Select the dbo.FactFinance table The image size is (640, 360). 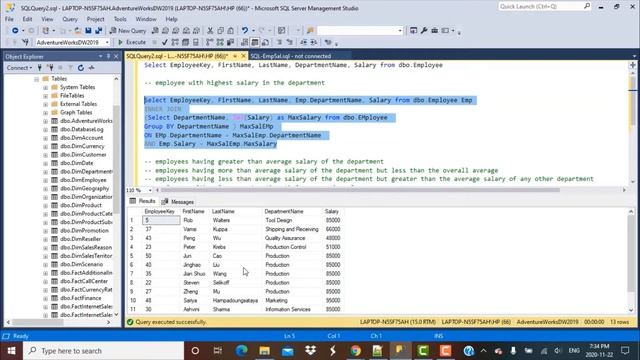pos(80,298)
